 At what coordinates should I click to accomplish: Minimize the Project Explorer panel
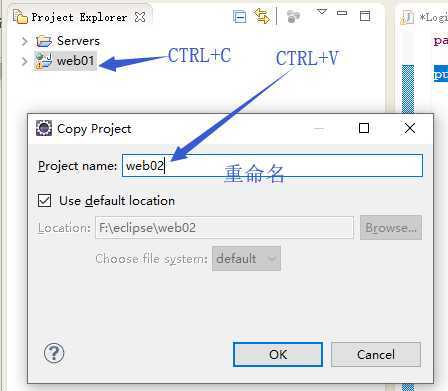coord(342,13)
